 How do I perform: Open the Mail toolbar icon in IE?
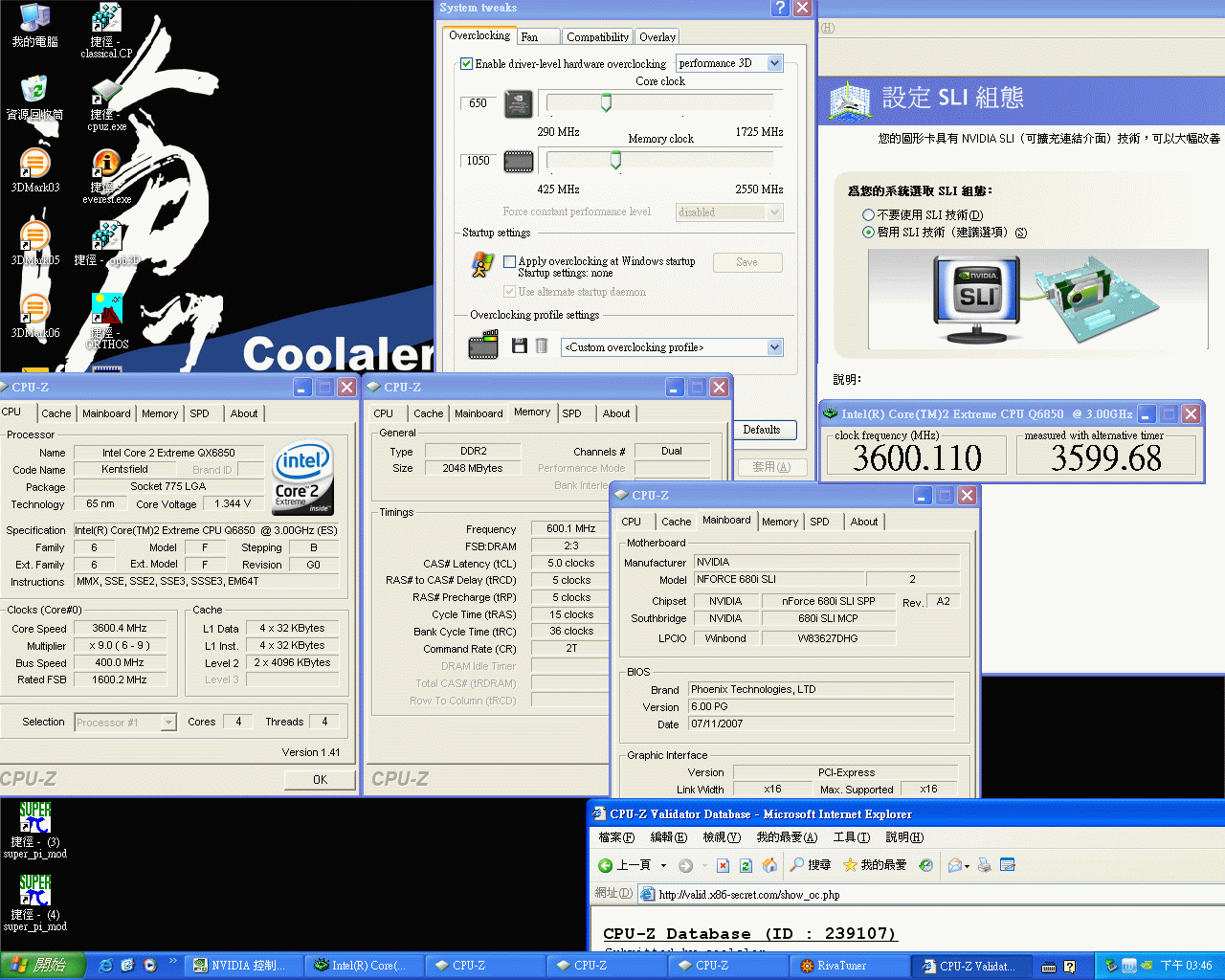[954, 865]
